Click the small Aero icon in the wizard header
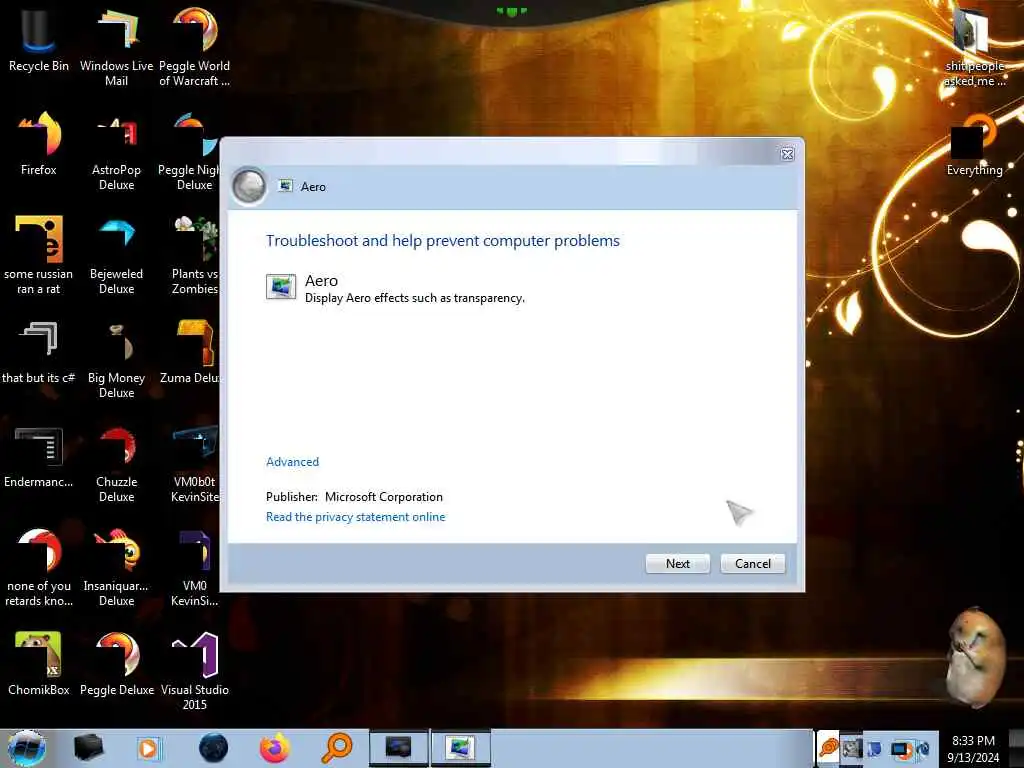 click(285, 186)
